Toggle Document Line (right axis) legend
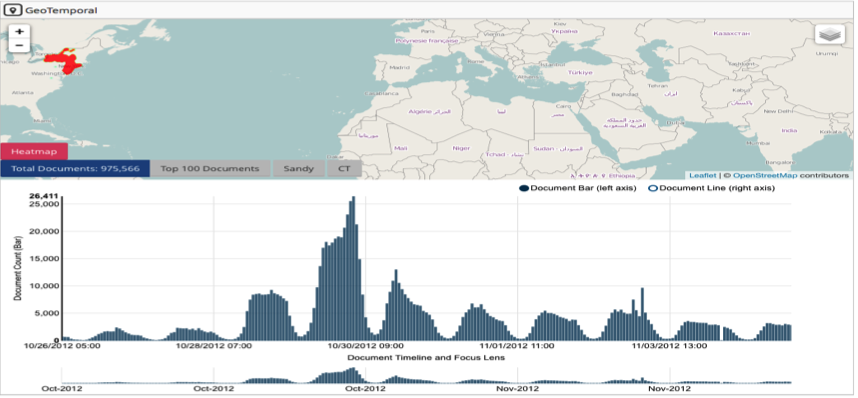The width and height of the screenshot is (858, 398). (x=711, y=188)
